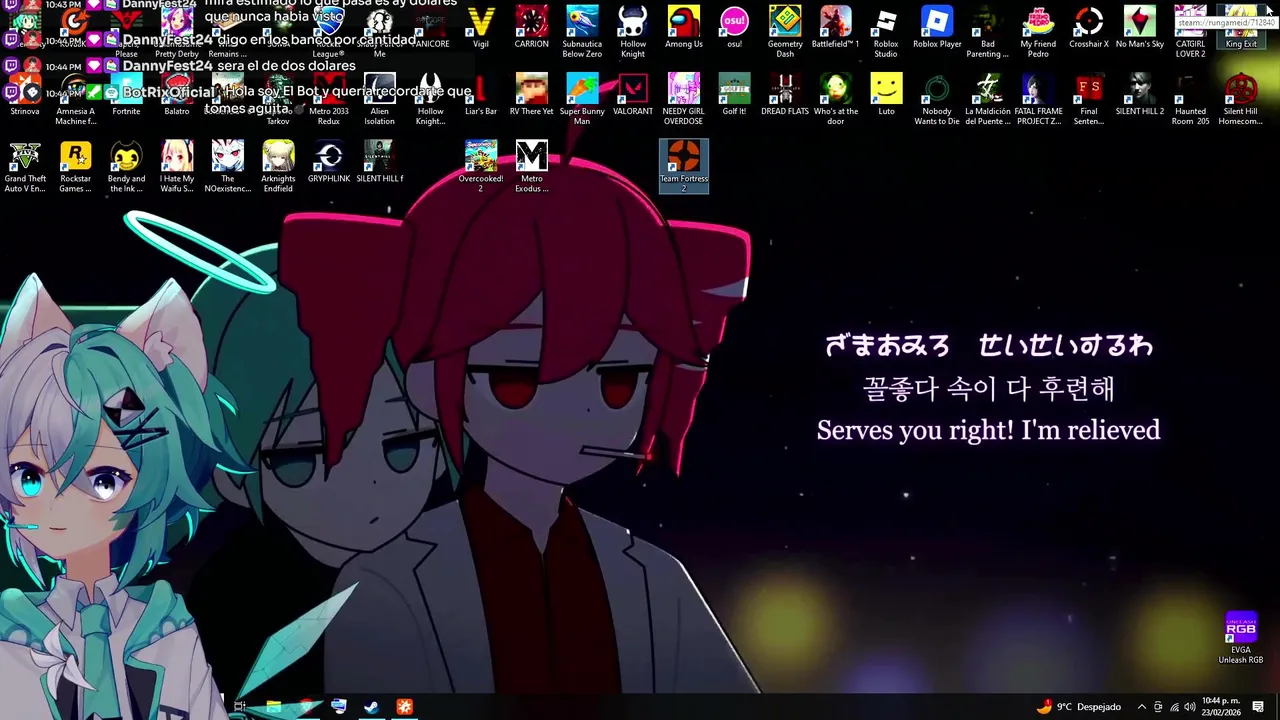
Task: Select the SILENT HILL 2 icon
Action: tap(1140, 95)
